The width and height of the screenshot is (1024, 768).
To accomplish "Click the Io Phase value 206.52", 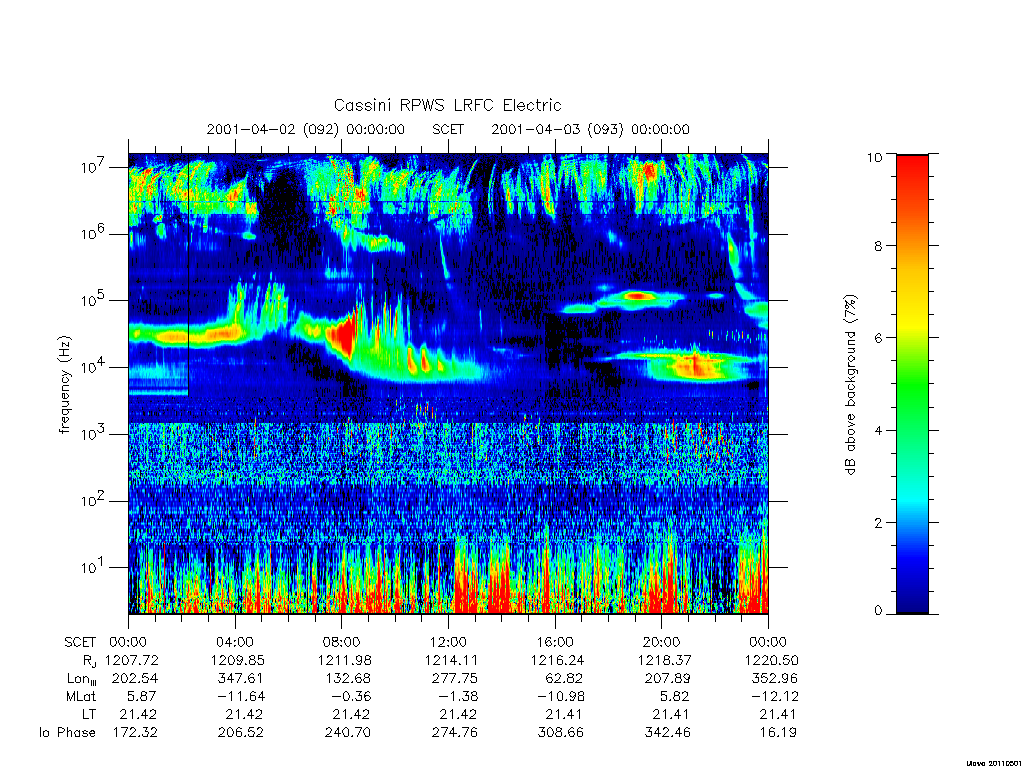I will pos(241,733).
